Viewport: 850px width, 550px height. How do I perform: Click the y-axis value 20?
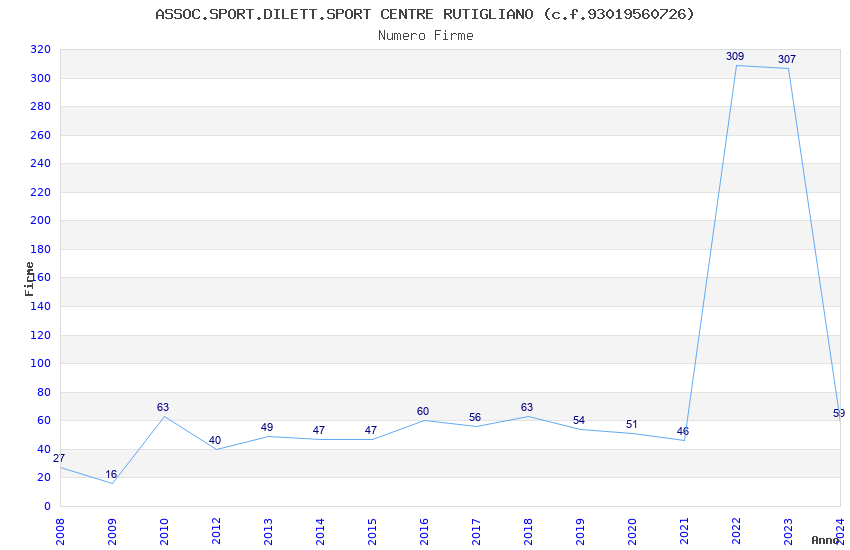[44, 477]
